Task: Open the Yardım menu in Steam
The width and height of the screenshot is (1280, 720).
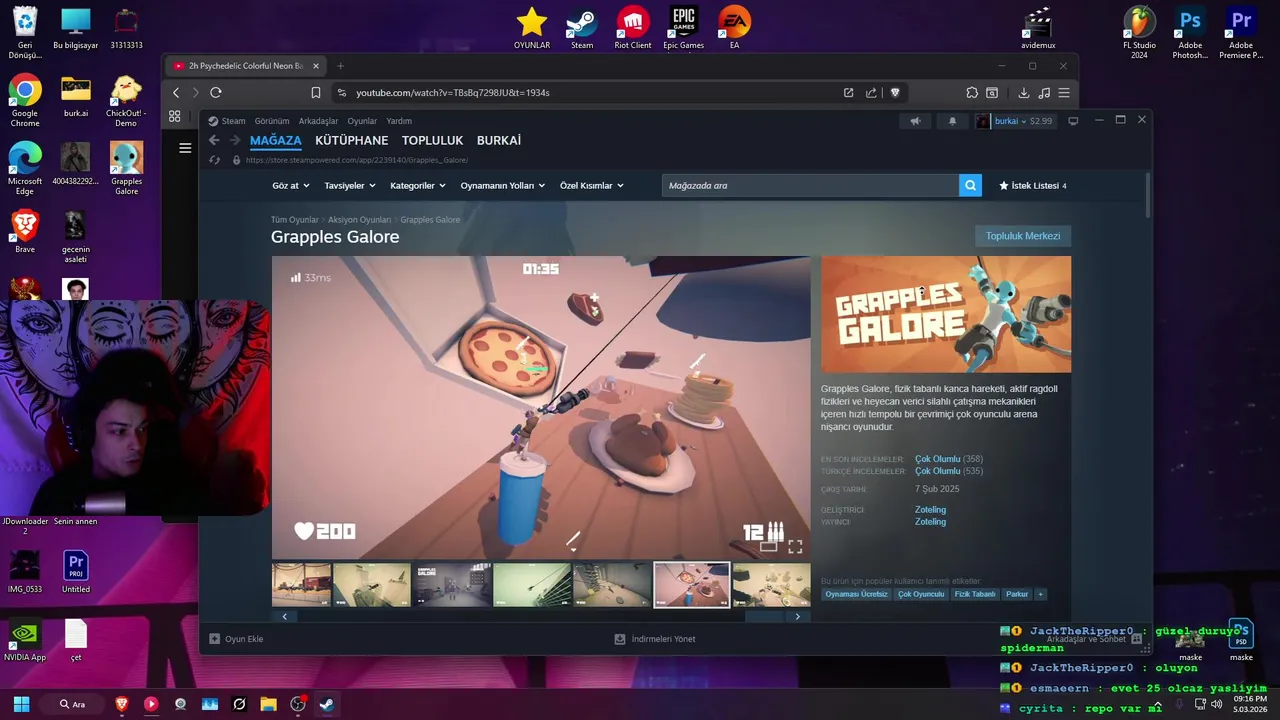Action: [399, 121]
